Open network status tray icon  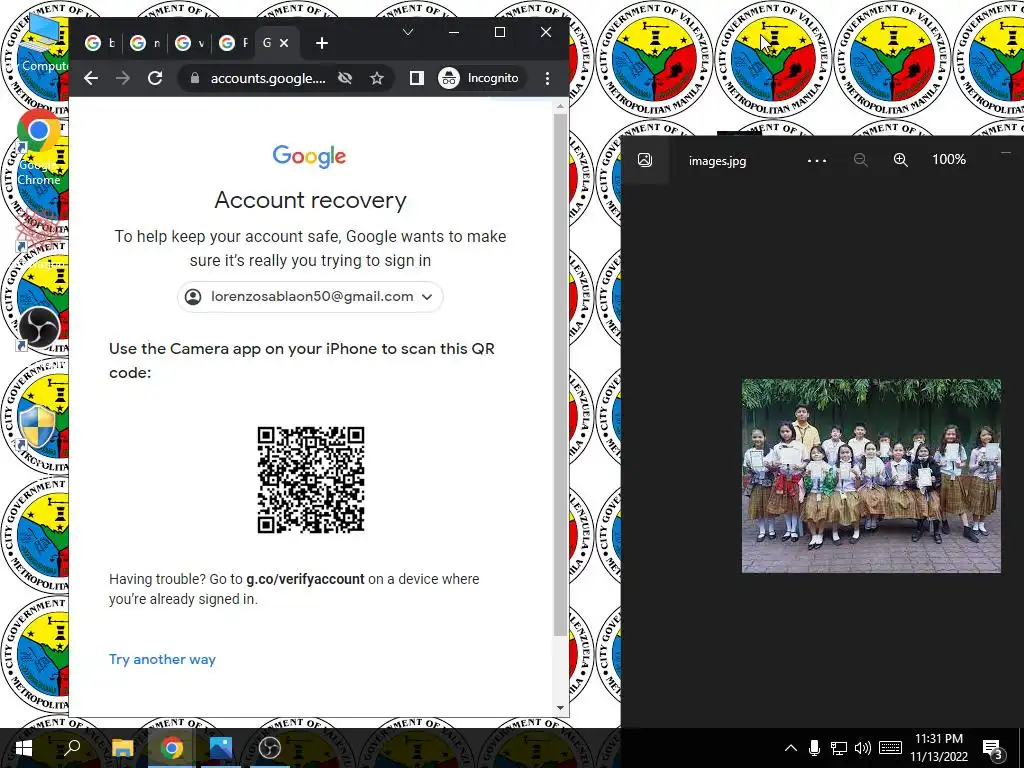coord(839,748)
